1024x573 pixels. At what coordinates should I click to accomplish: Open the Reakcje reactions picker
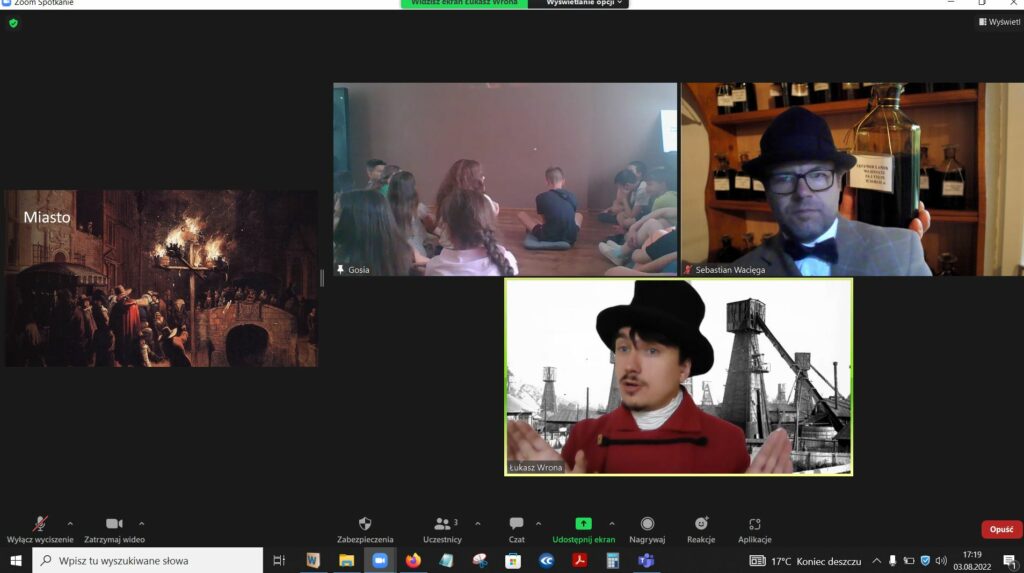click(701, 523)
